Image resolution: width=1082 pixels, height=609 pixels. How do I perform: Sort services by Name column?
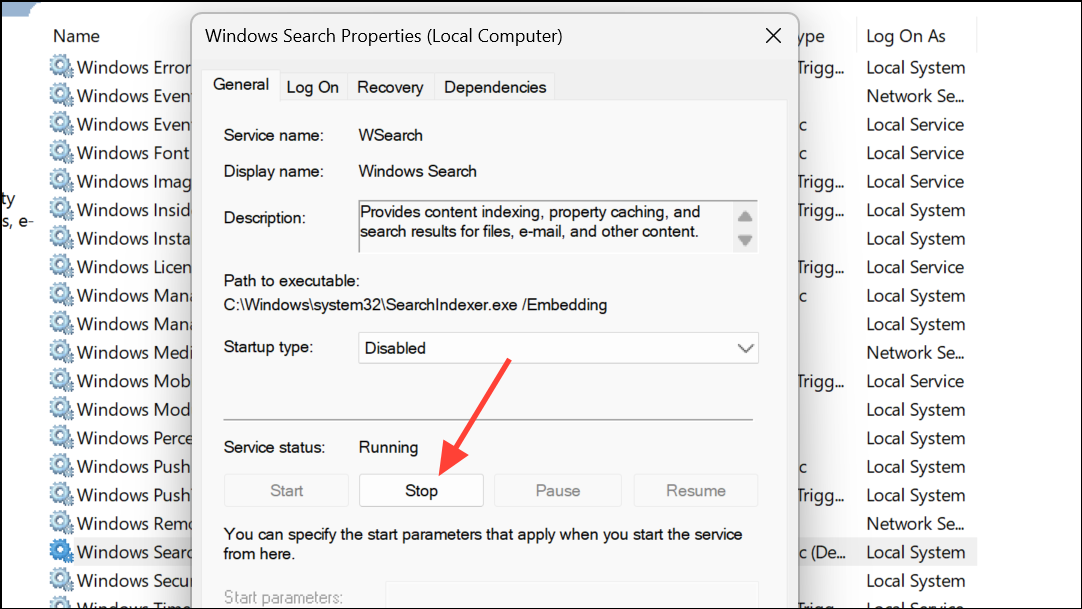pos(77,36)
